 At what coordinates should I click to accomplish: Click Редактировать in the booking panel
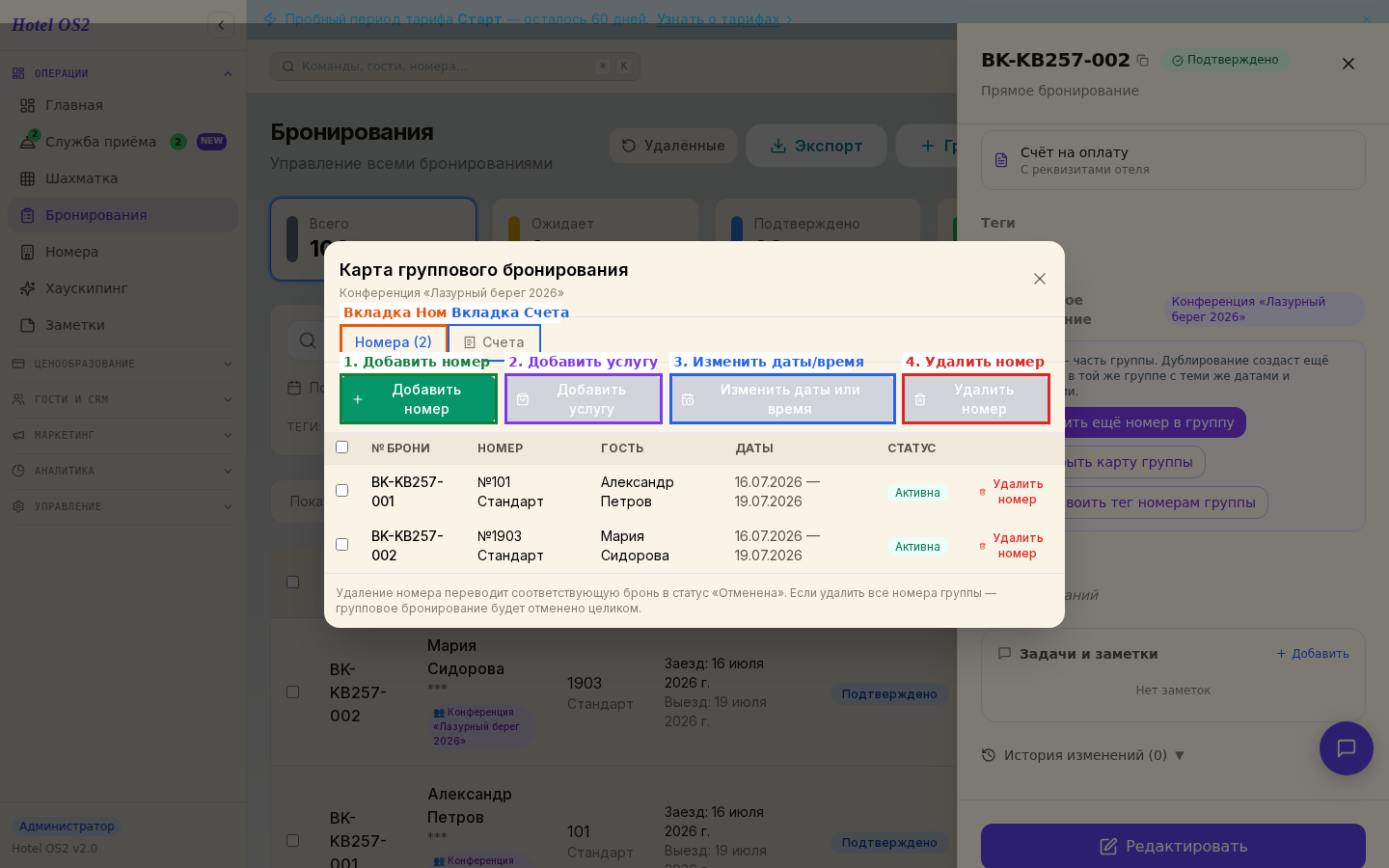tap(1173, 846)
